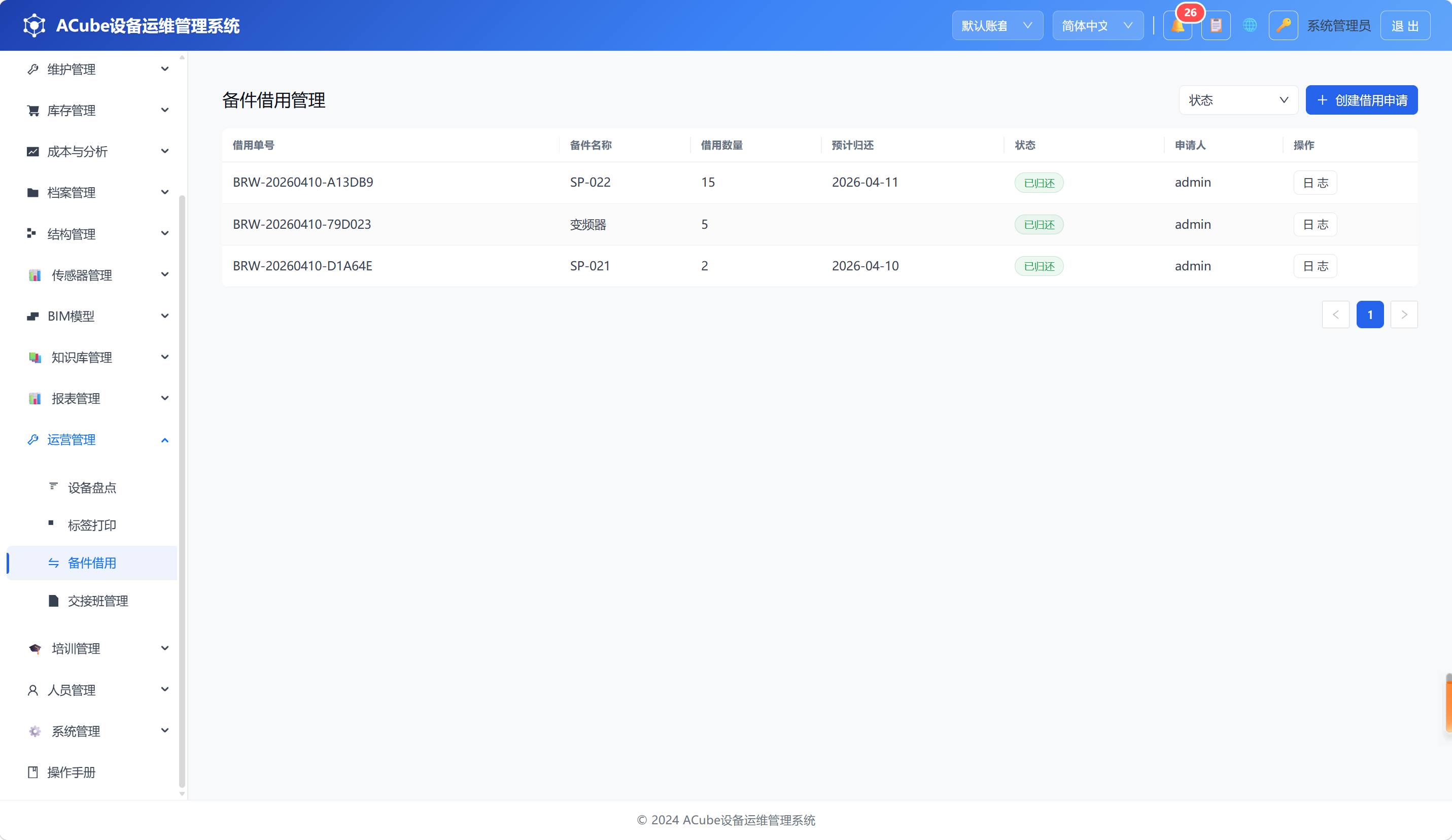This screenshot has height=840, width=1452.
Task: Click the 系统管理员 user label
Action: coord(1338,25)
